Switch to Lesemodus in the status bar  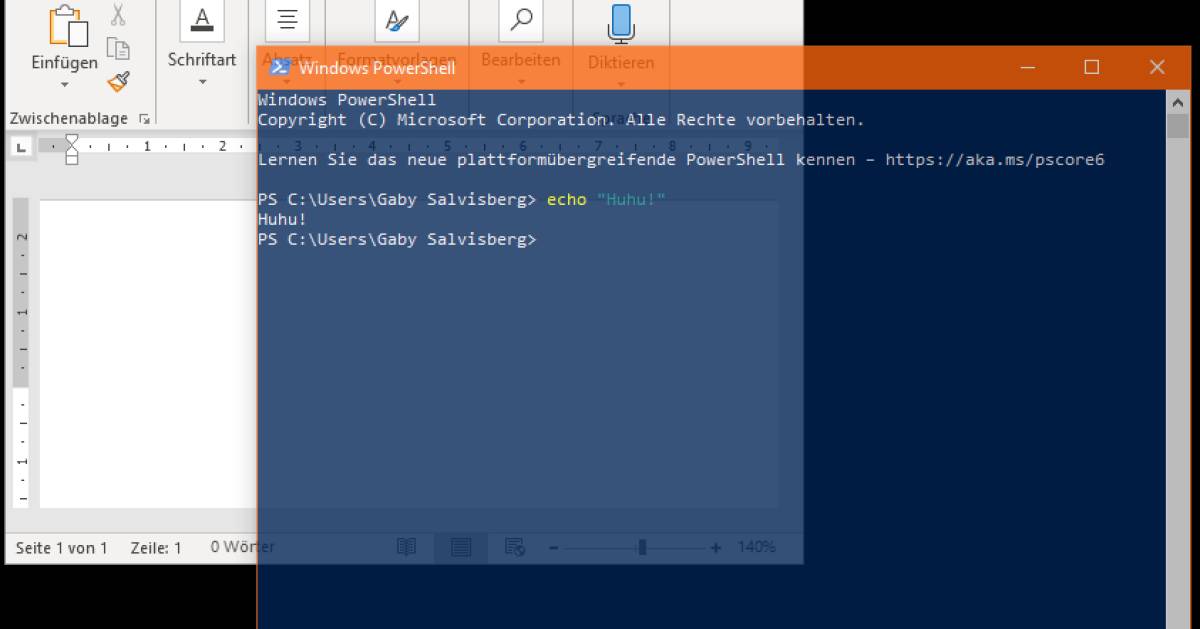click(407, 547)
